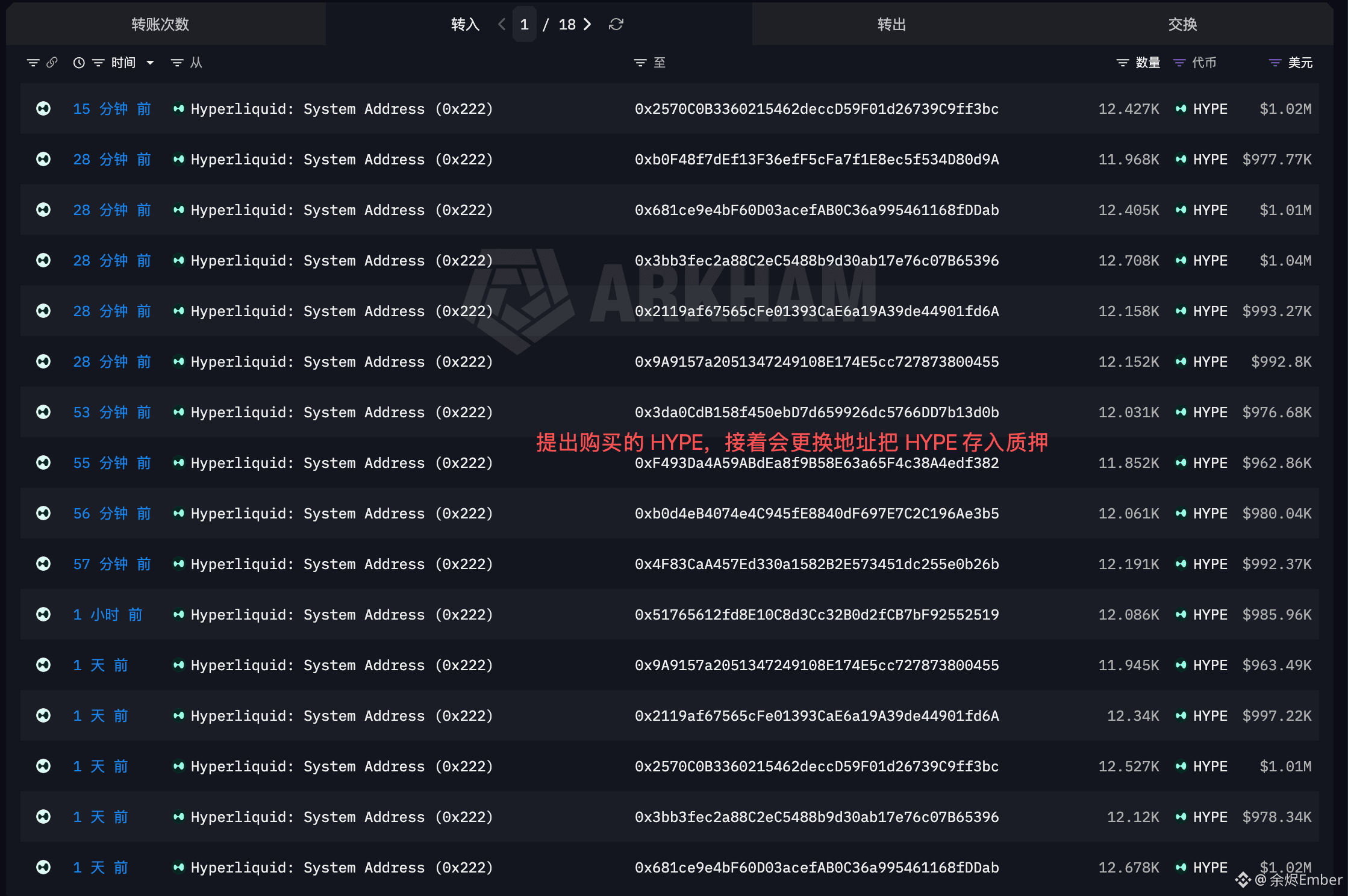Filter by 数量 amount column
Screen dimensions: 1348x896
(x=1123, y=63)
